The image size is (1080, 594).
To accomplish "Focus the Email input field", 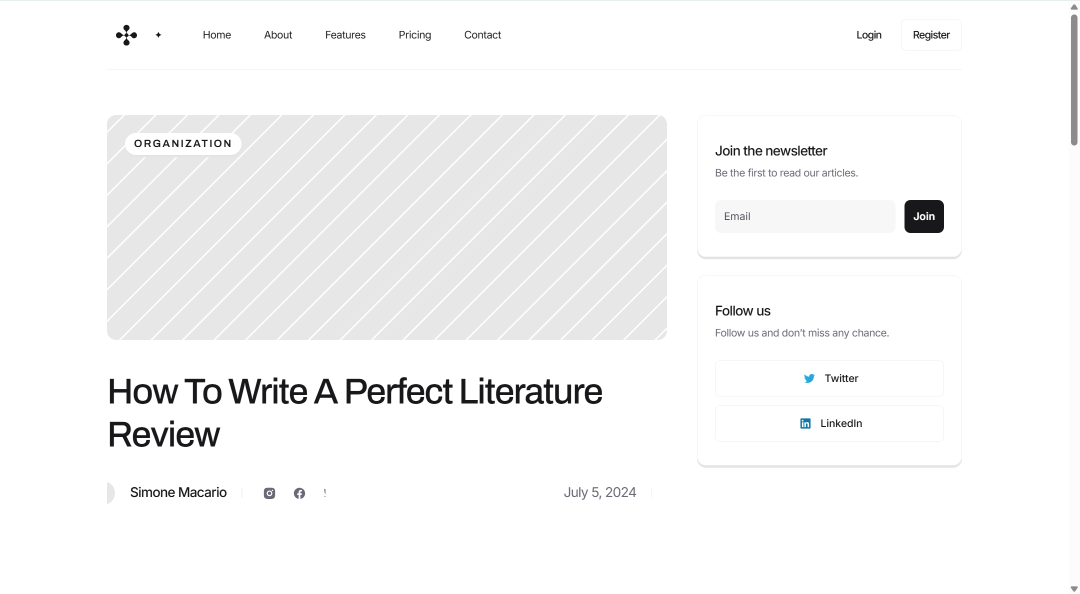I will [x=804, y=216].
